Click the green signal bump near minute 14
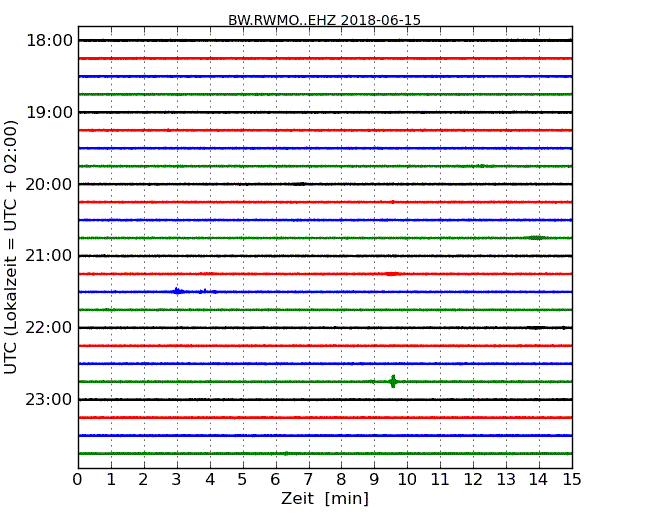 tap(536, 238)
